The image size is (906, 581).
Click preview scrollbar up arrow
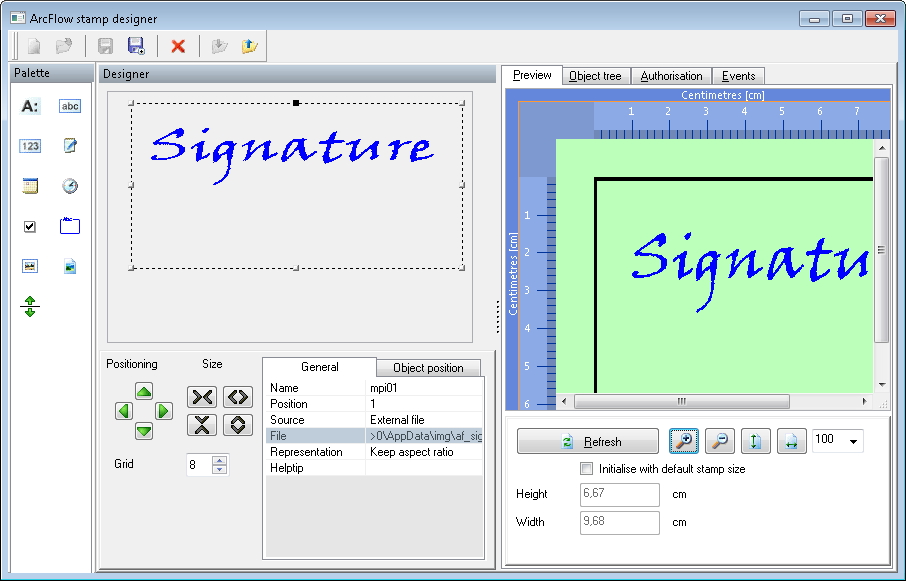point(882,148)
